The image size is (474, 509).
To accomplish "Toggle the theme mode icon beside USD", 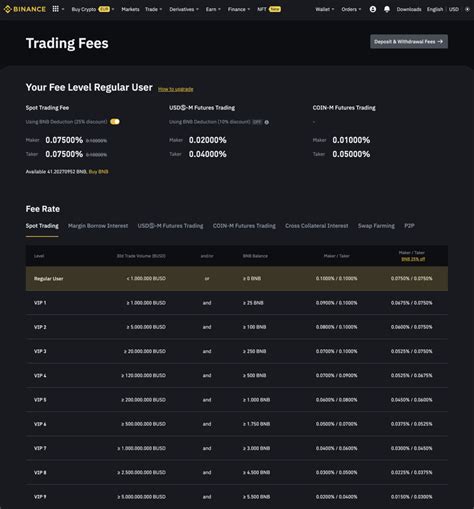I will click(x=467, y=9).
